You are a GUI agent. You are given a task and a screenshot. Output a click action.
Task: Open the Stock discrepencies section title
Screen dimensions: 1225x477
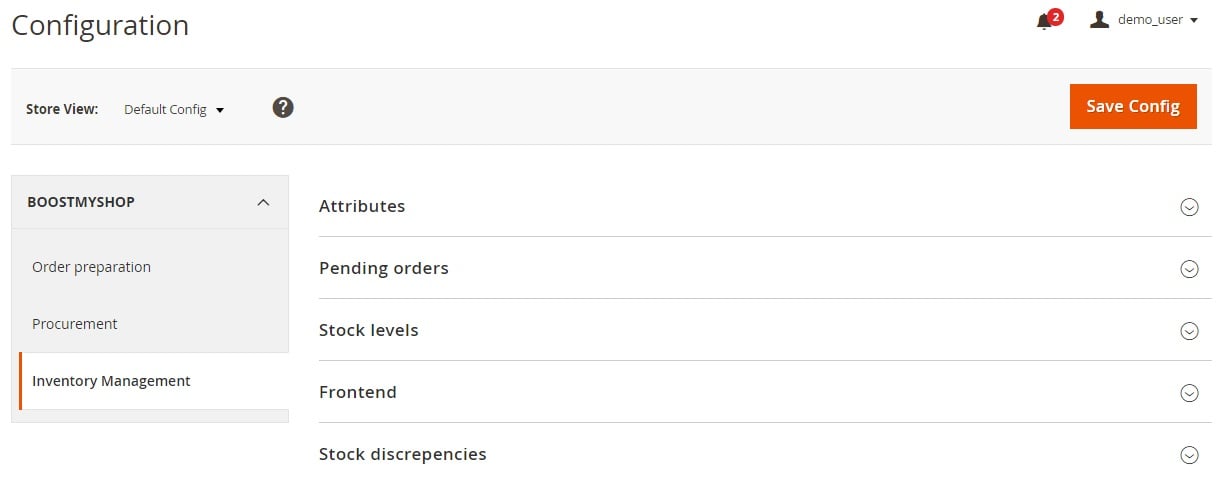(x=403, y=454)
